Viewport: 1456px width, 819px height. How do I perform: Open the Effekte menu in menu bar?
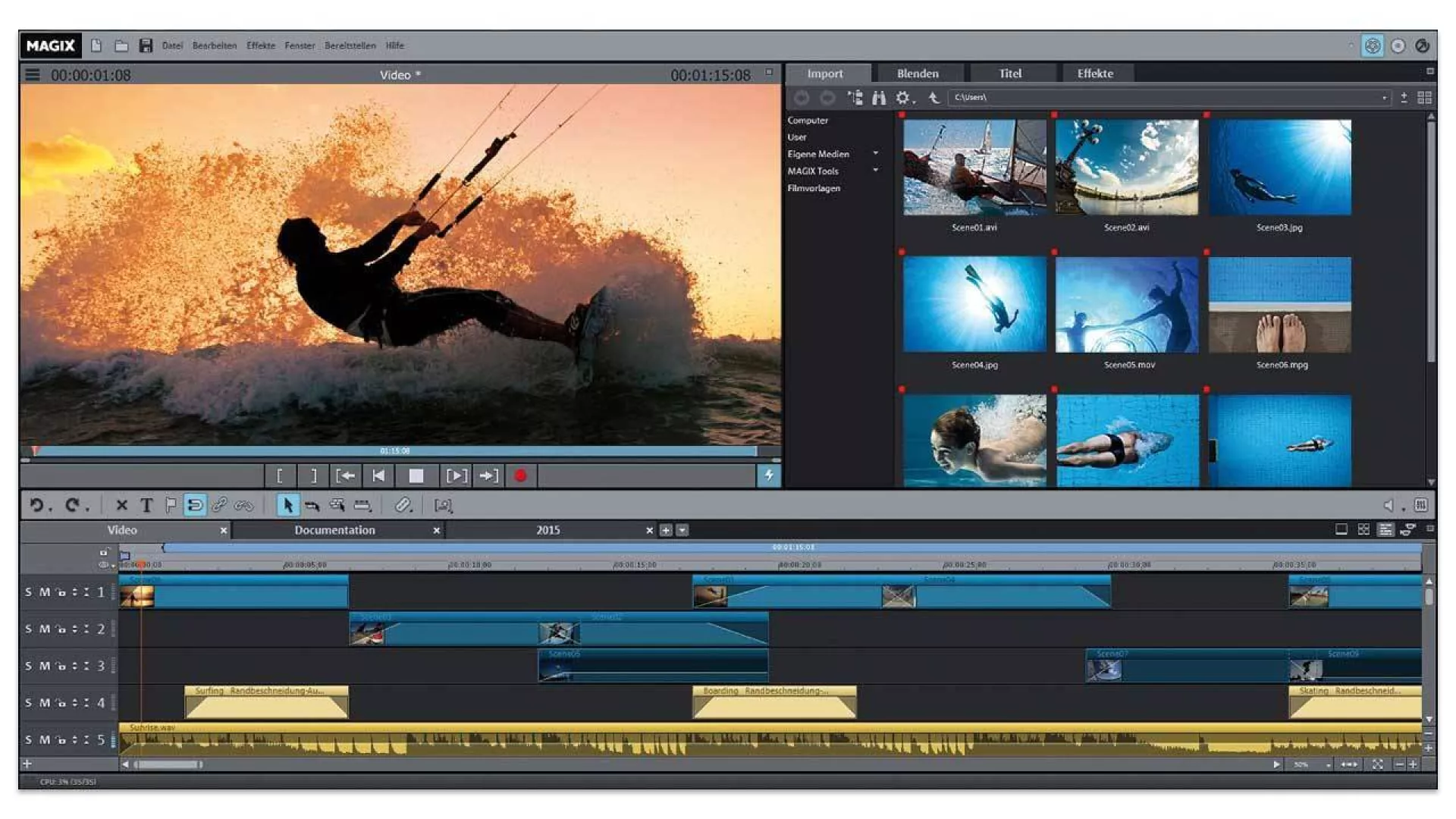pyautogui.click(x=260, y=45)
